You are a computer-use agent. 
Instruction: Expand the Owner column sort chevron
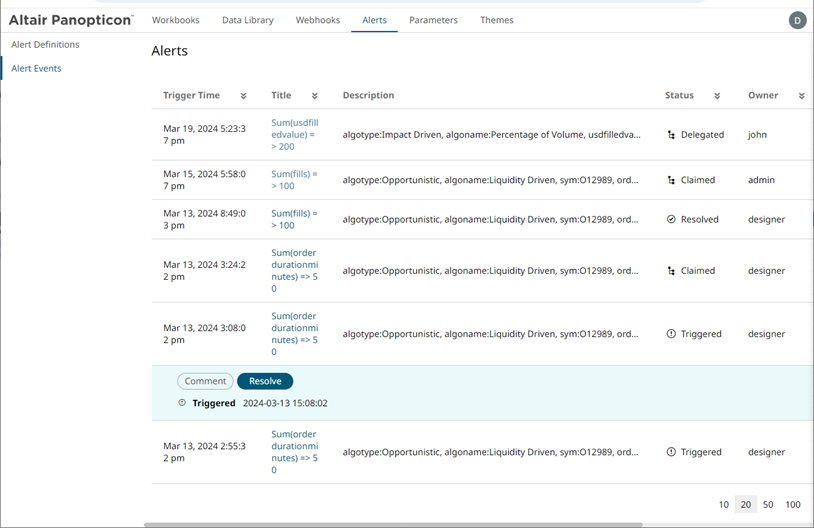tap(801, 96)
